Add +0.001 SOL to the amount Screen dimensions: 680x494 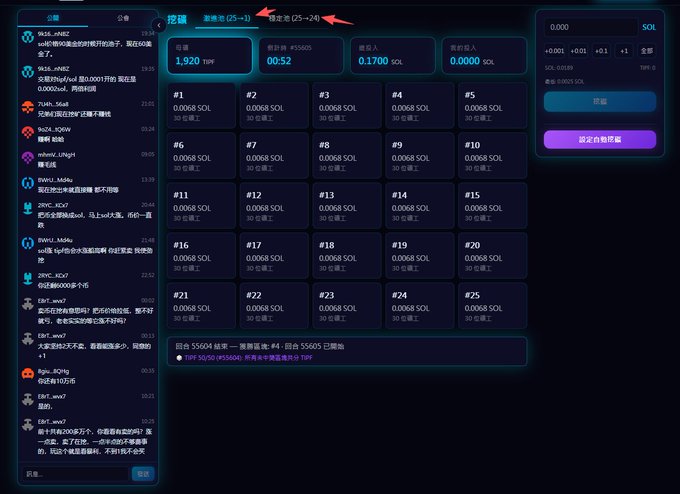coord(555,51)
